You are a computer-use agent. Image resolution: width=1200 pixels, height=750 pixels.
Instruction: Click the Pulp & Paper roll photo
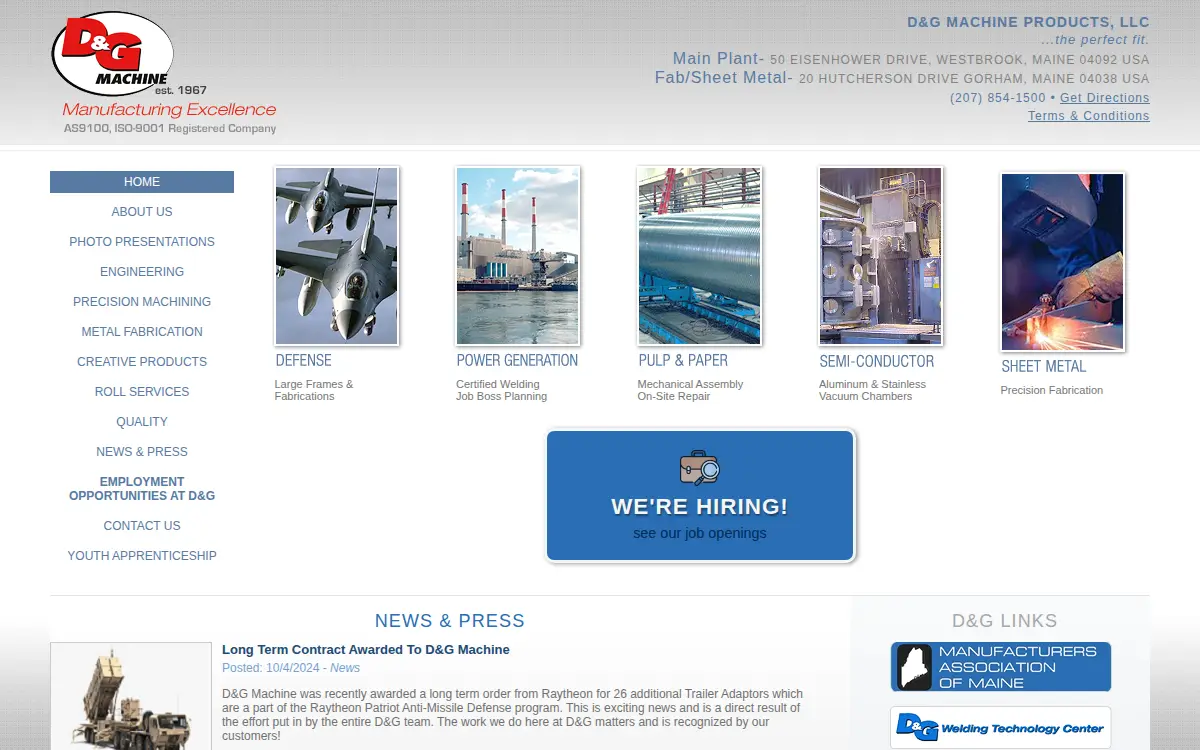pyautogui.click(x=700, y=256)
